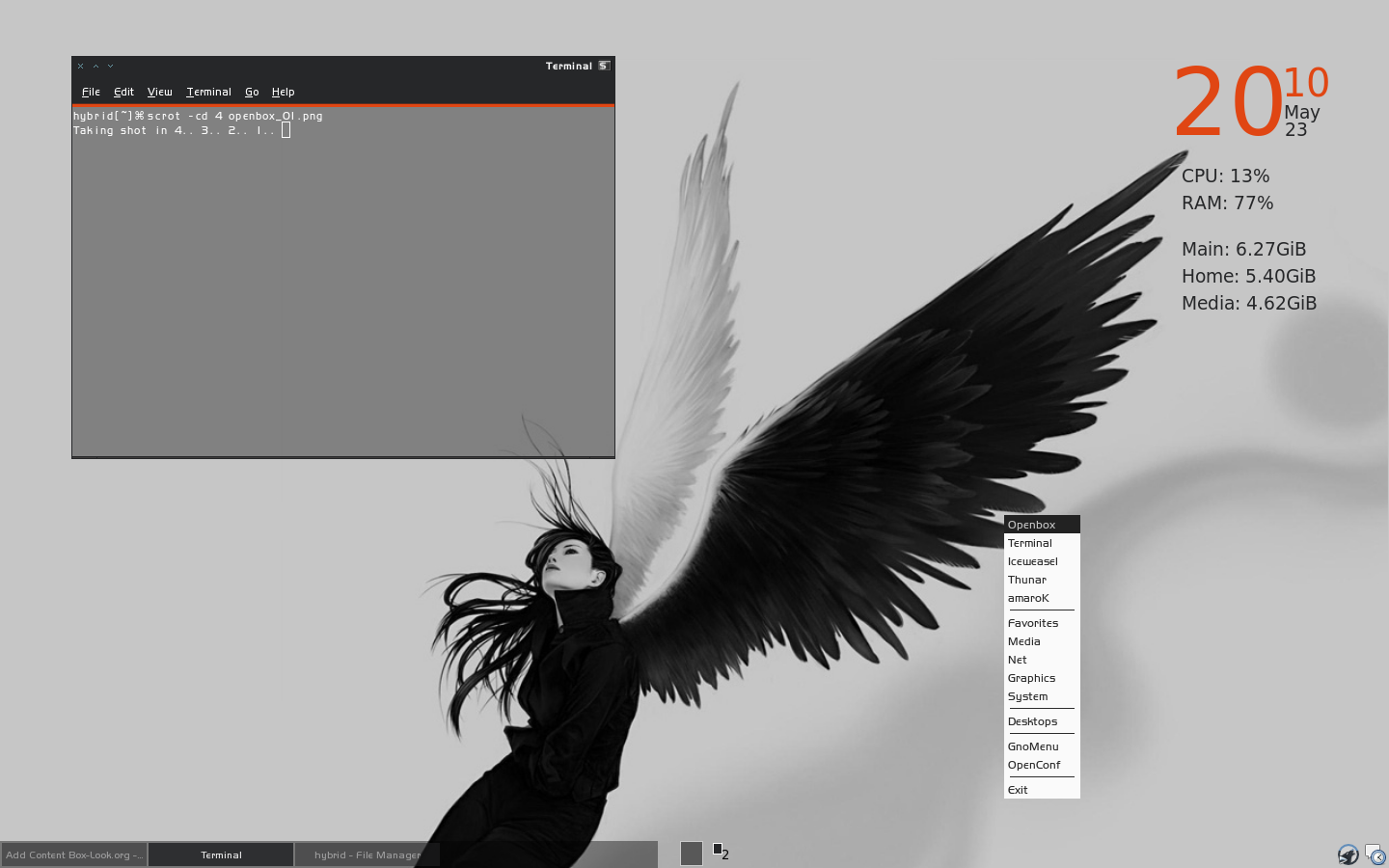
Task: Switch to desktop 1 in the pager
Action: [692, 854]
